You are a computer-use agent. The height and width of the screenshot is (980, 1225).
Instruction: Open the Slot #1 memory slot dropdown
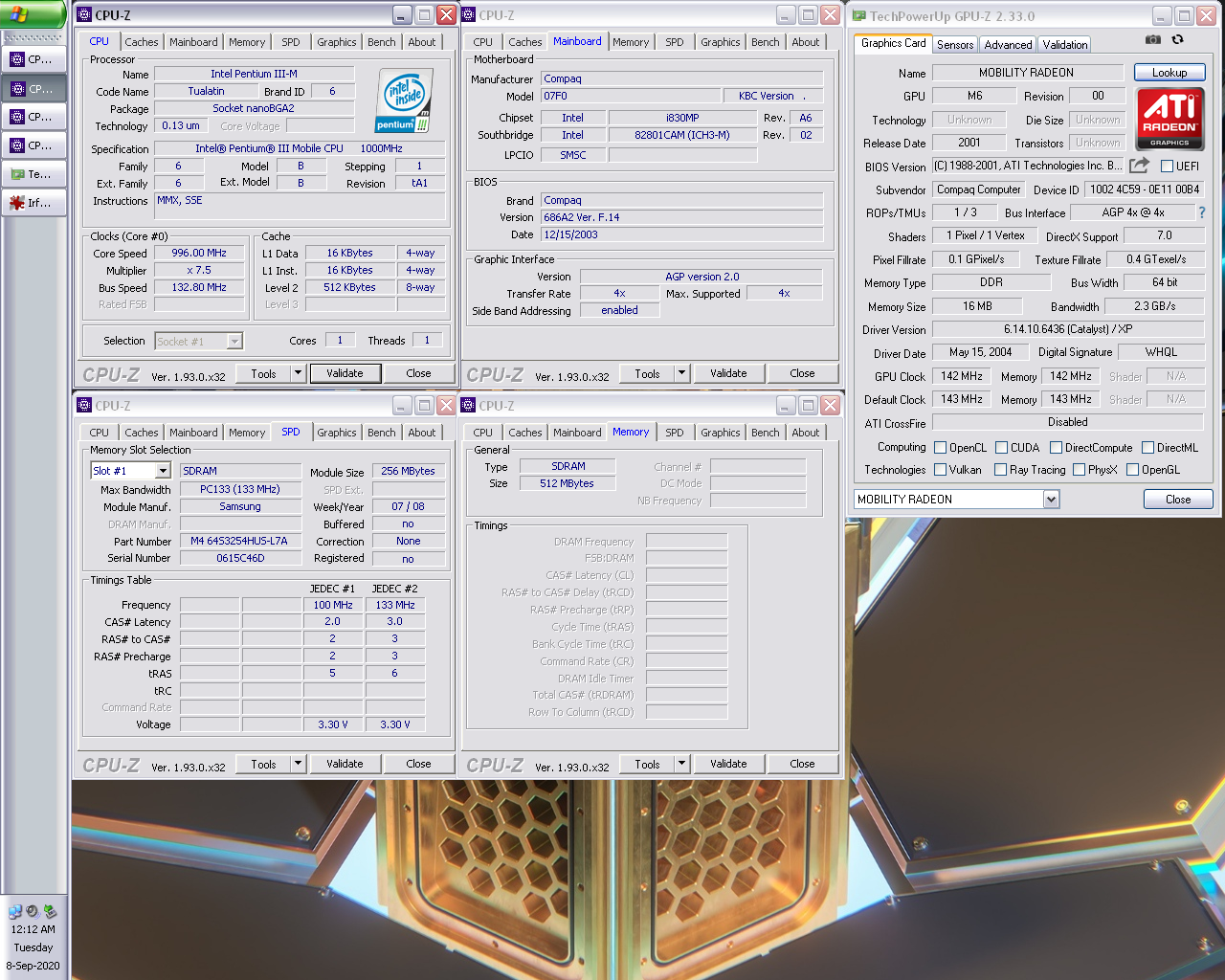[163, 471]
